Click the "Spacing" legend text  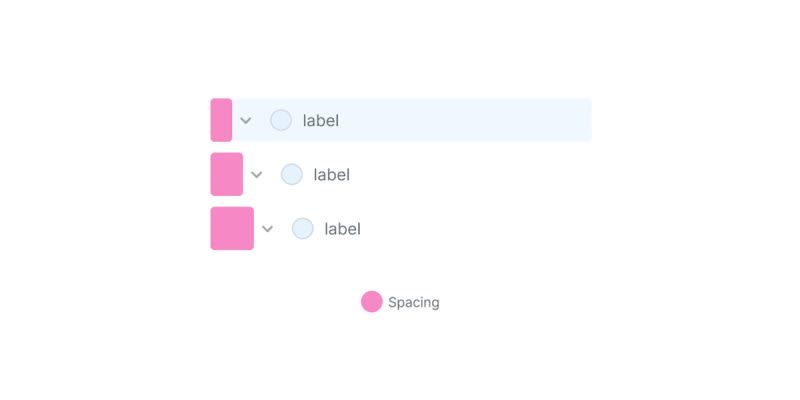coord(413,302)
